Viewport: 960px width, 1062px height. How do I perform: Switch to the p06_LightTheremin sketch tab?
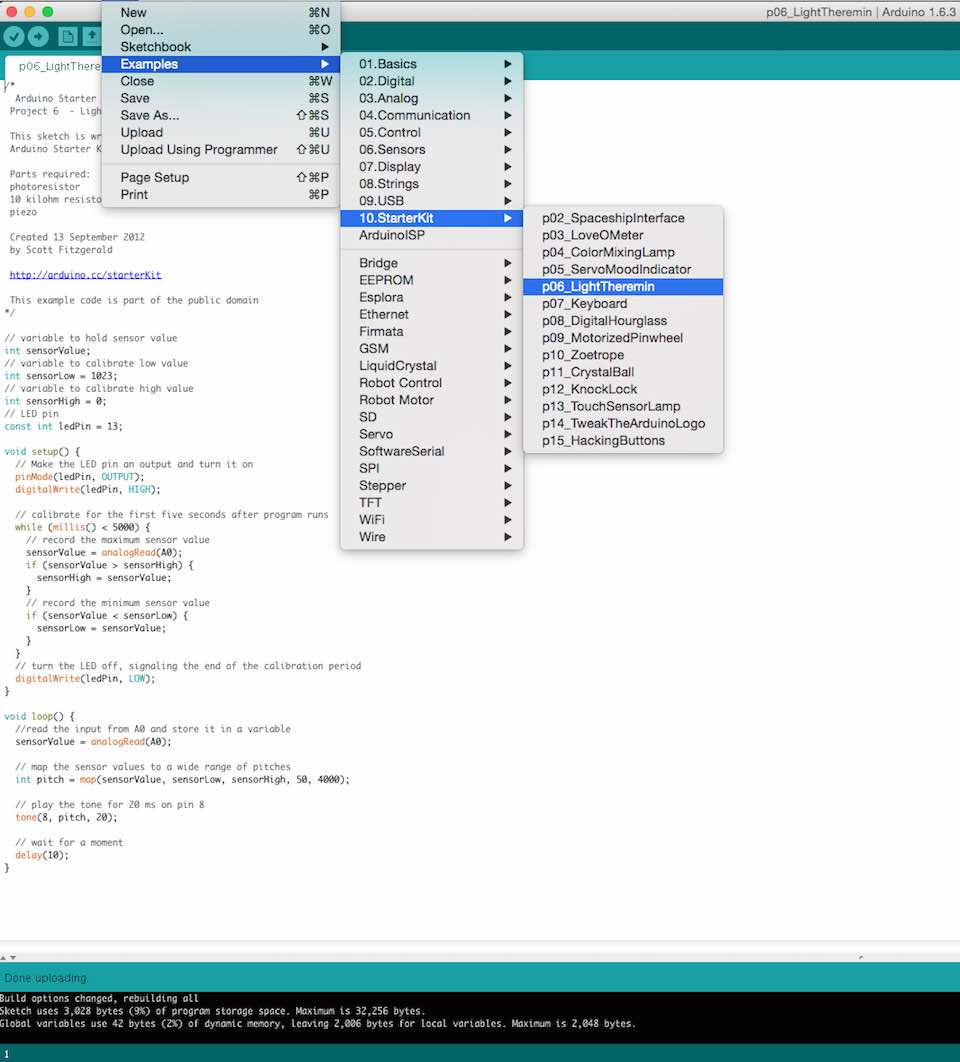tap(54, 66)
